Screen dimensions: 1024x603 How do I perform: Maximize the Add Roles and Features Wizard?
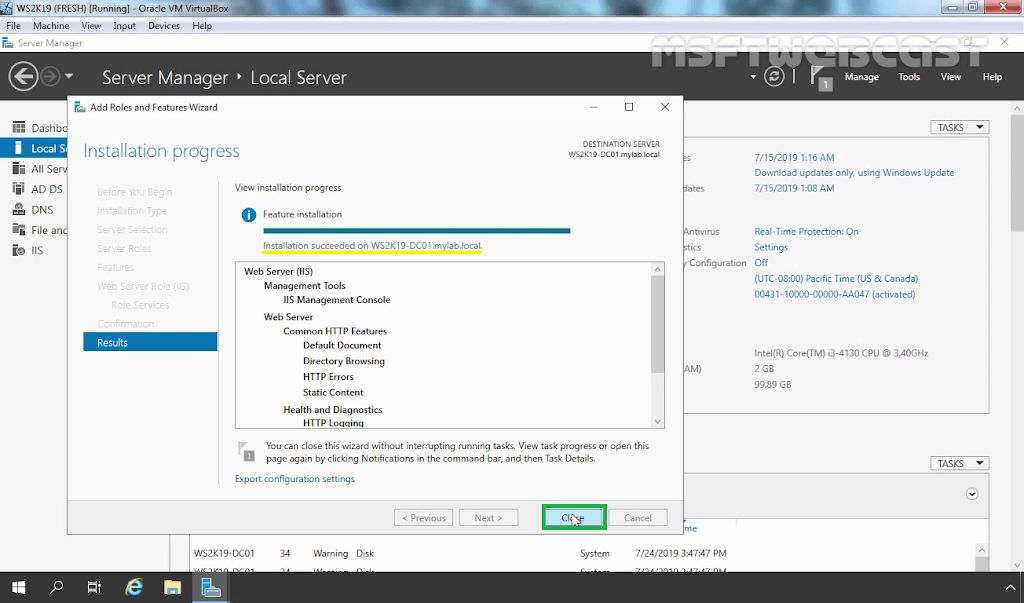629,107
